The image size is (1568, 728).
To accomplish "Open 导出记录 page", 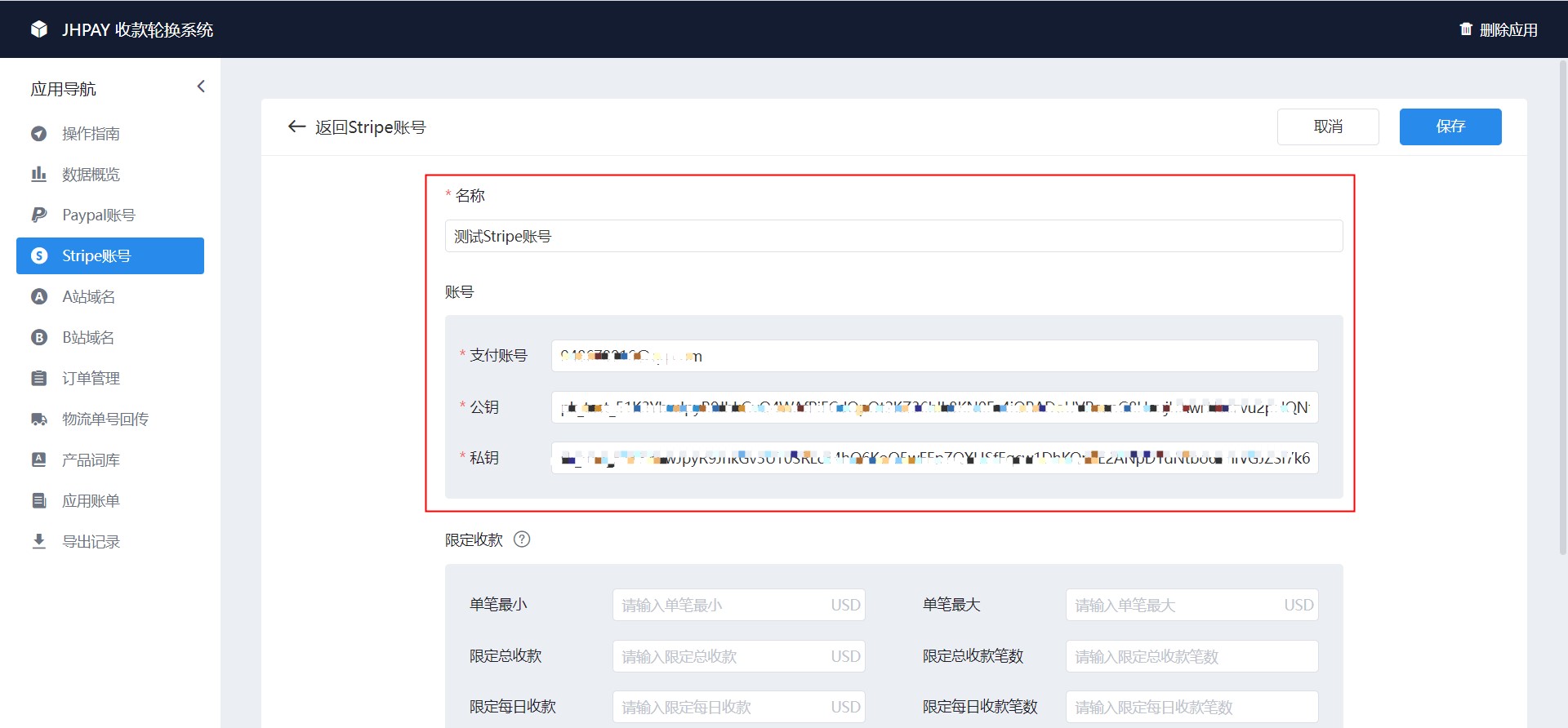I will pyautogui.click(x=110, y=541).
